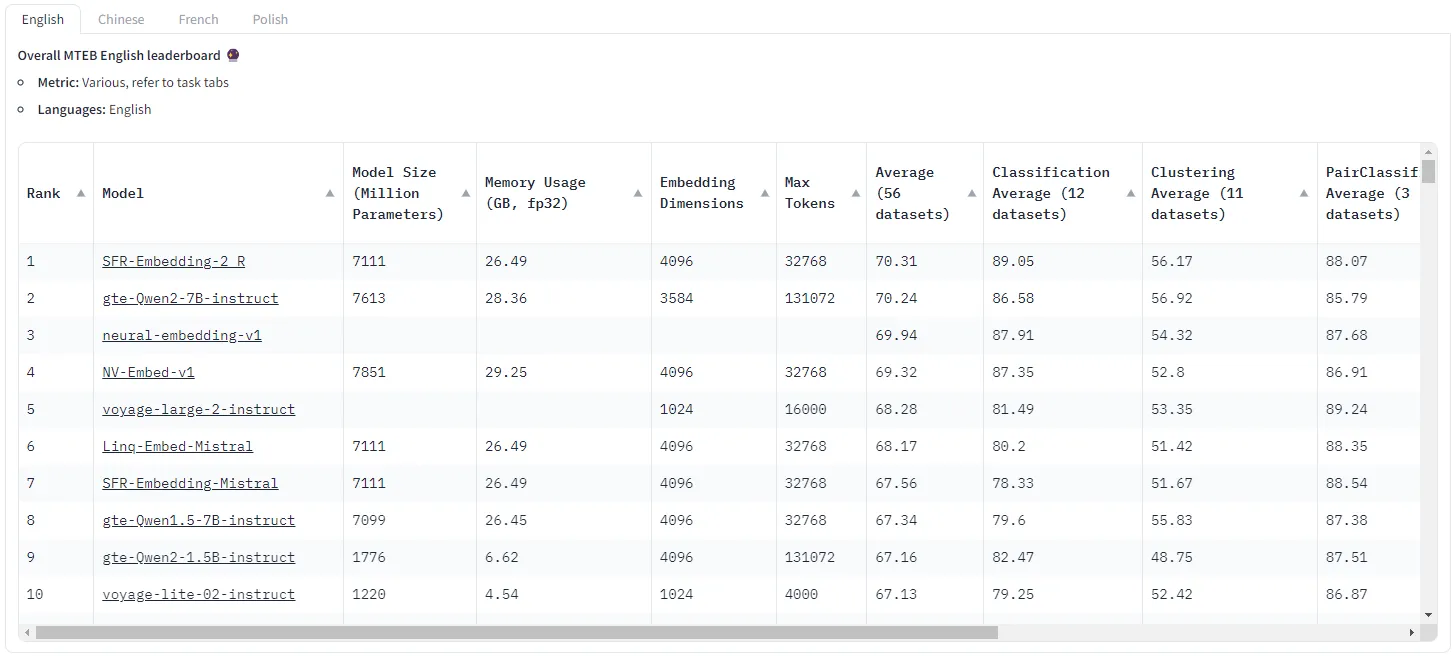The width and height of the screenshot is (1456, 656).
Task: Click the scroll down arrow
Action: tap(1429, 614)
